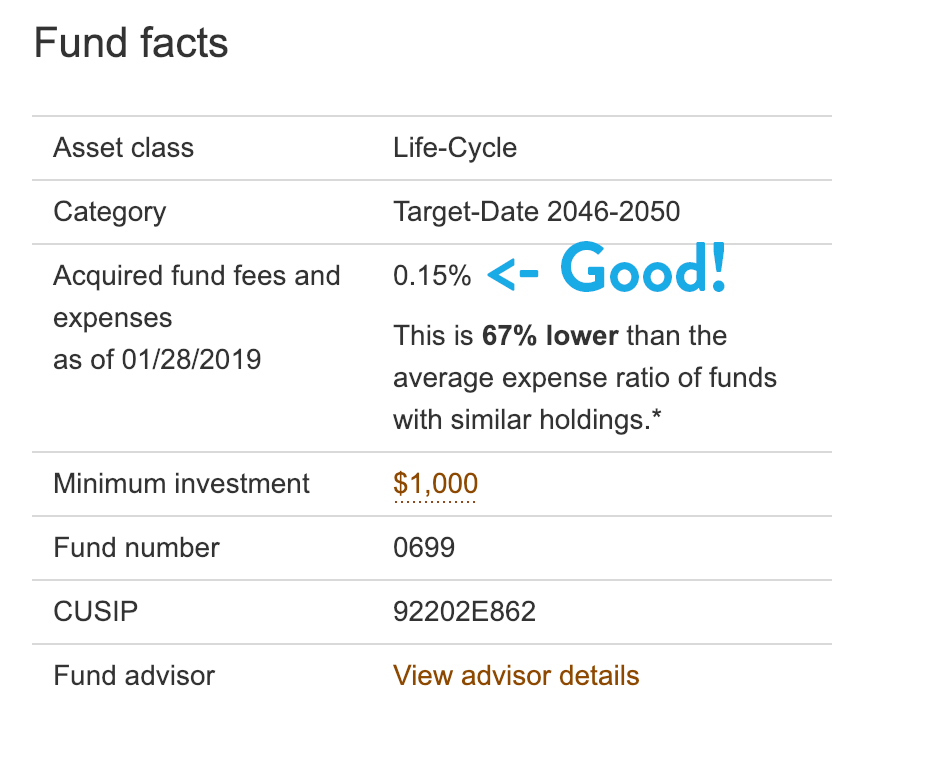Select Target-Date 2046-2050 text
This screenshot has height=782, width=942.
point(536,211)
